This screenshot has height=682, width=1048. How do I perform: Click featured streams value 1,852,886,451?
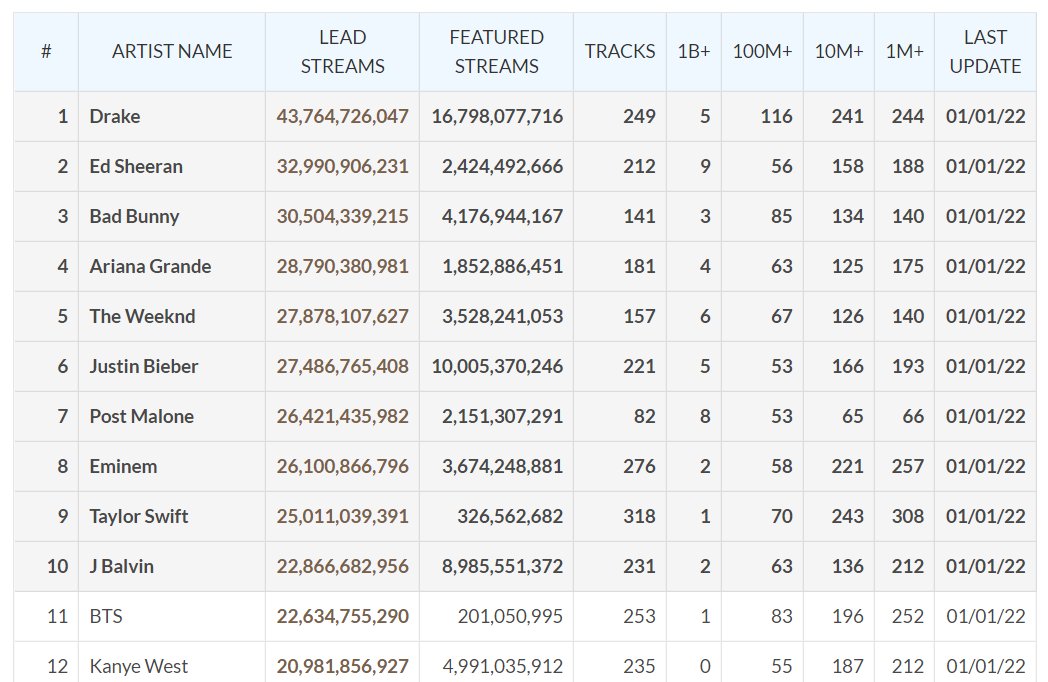click(x=502, y=266)
